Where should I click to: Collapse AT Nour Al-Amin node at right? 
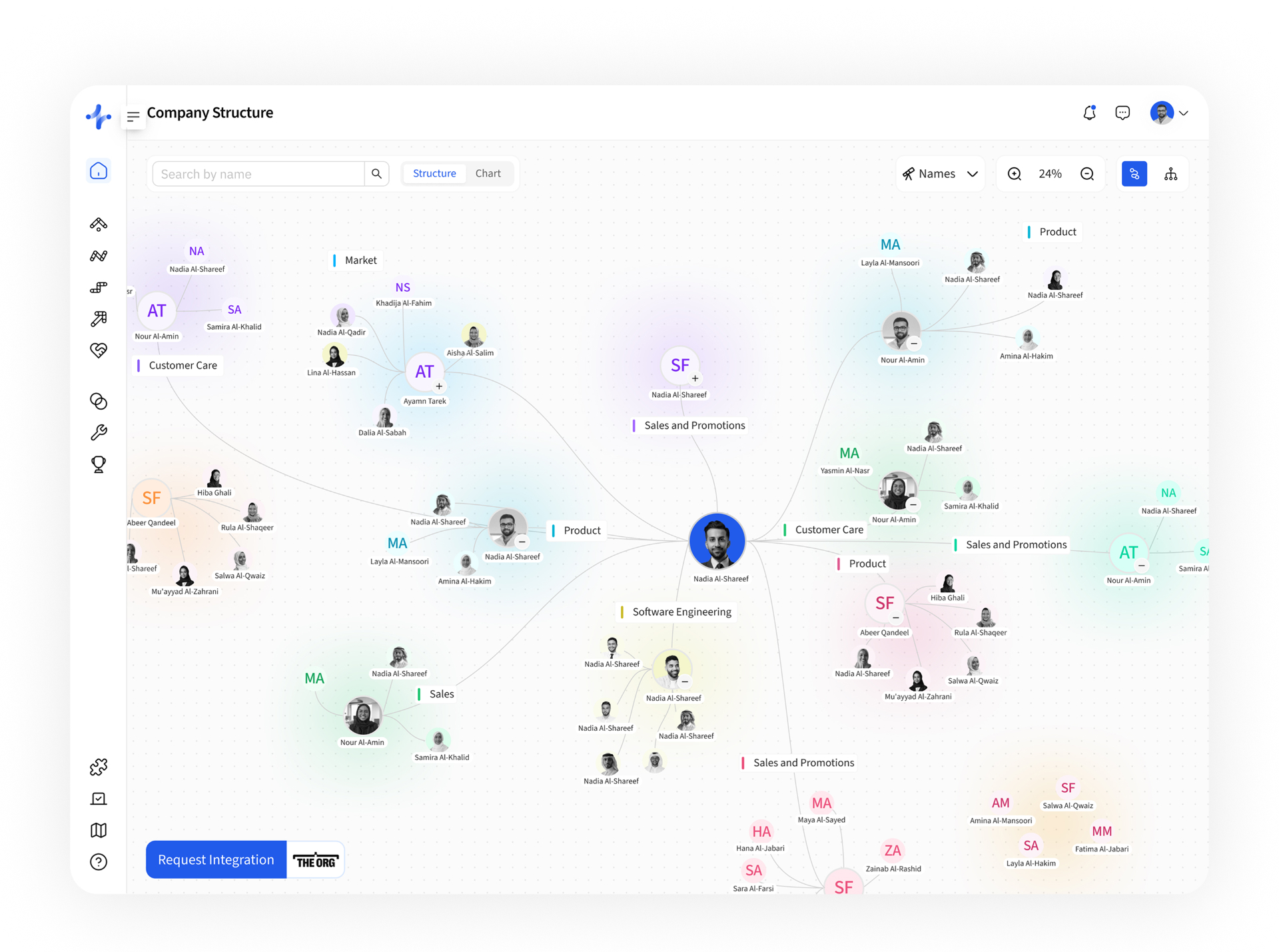pyautogui.click(x=1142, y=566)
